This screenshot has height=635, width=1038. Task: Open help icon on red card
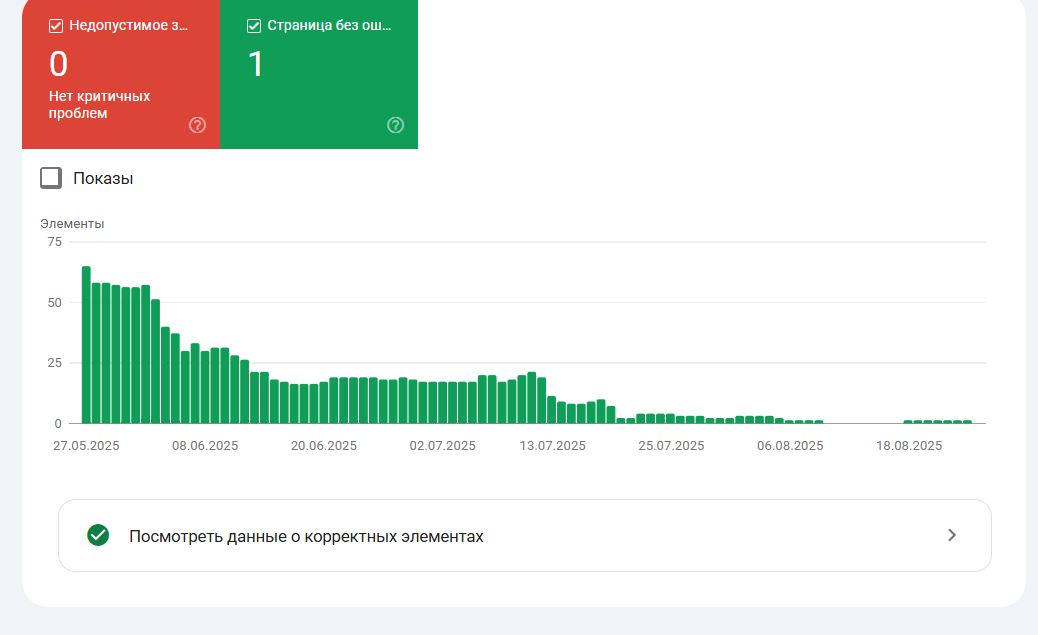coord(197,125)
